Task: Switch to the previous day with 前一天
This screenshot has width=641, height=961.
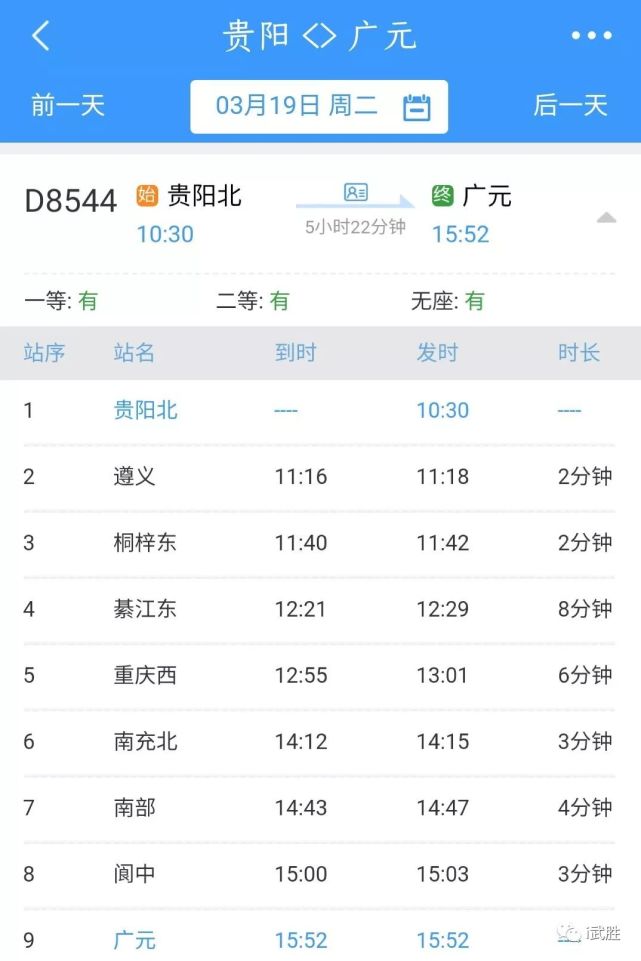Action: coord(67,106)
